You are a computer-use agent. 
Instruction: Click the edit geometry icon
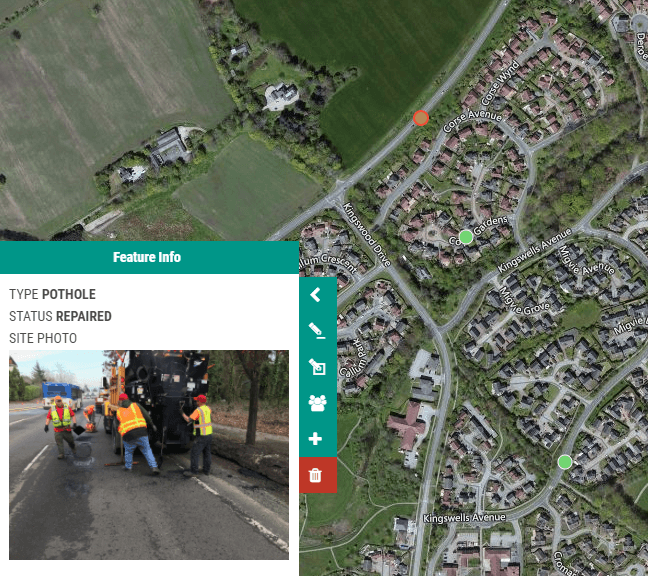pyautogui.click(x=317, y=367)
